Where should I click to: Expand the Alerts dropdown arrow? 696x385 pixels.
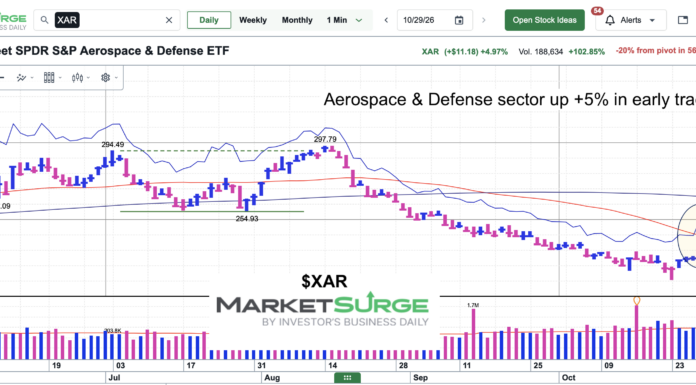[652, 20]
